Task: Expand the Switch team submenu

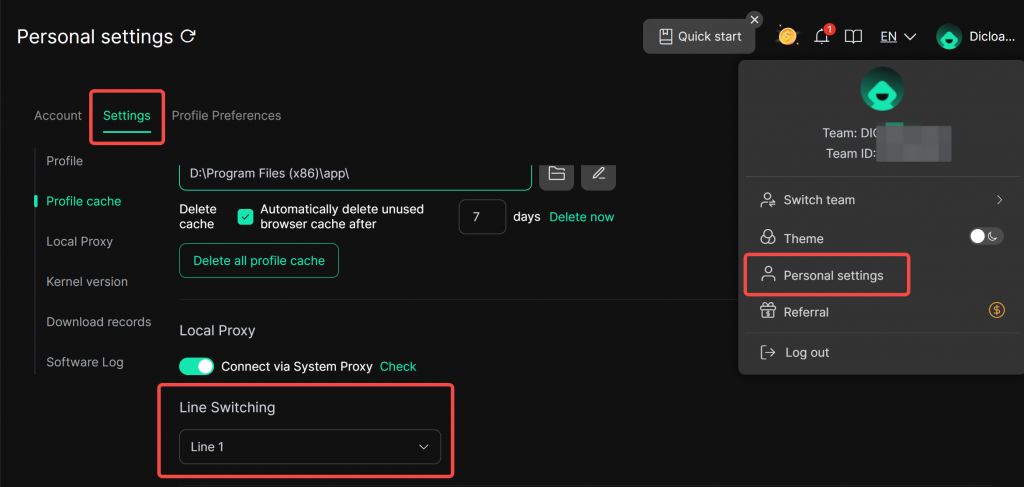Action: [x=880, y=200]
